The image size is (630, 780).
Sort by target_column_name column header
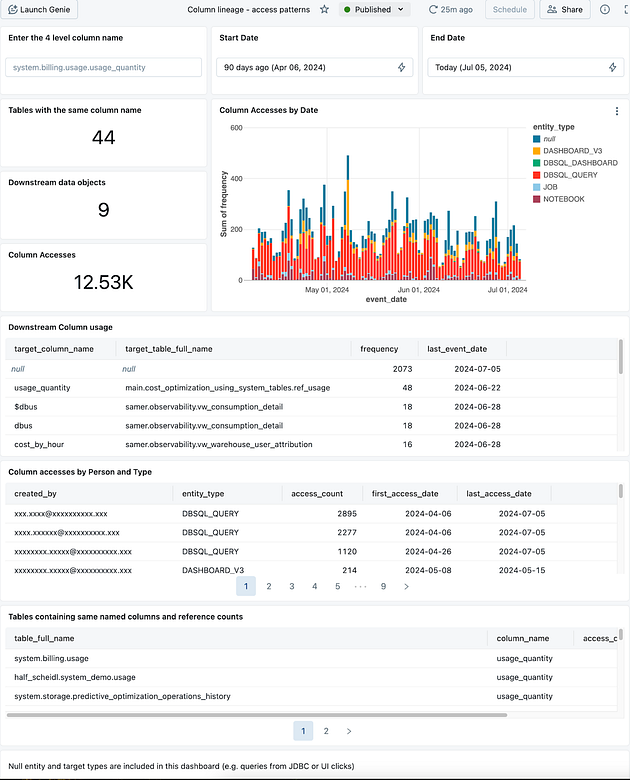54,349
